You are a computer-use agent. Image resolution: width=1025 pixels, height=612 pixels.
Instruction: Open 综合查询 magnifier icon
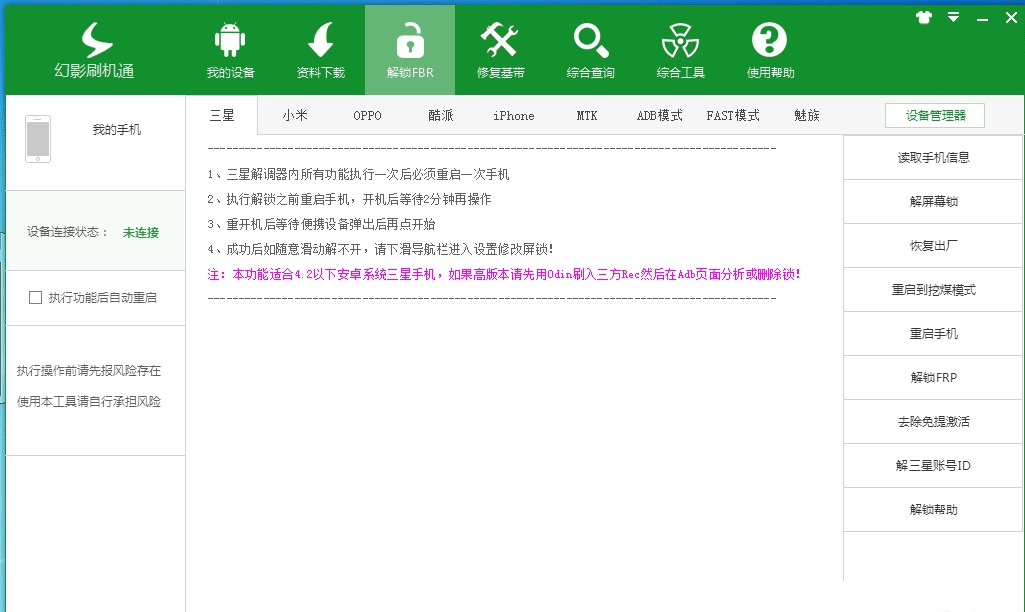(x=590, y=41)
